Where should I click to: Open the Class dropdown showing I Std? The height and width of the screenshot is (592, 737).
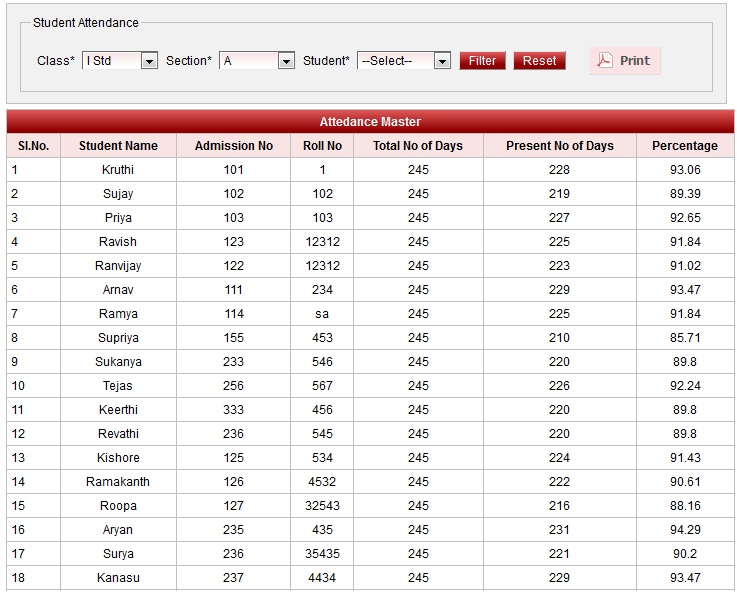[x=120, y=61]
